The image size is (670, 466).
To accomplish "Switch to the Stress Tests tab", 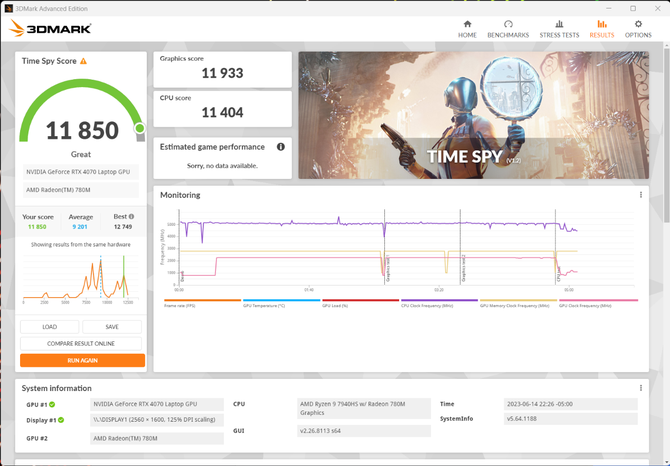I will point(559,29).
